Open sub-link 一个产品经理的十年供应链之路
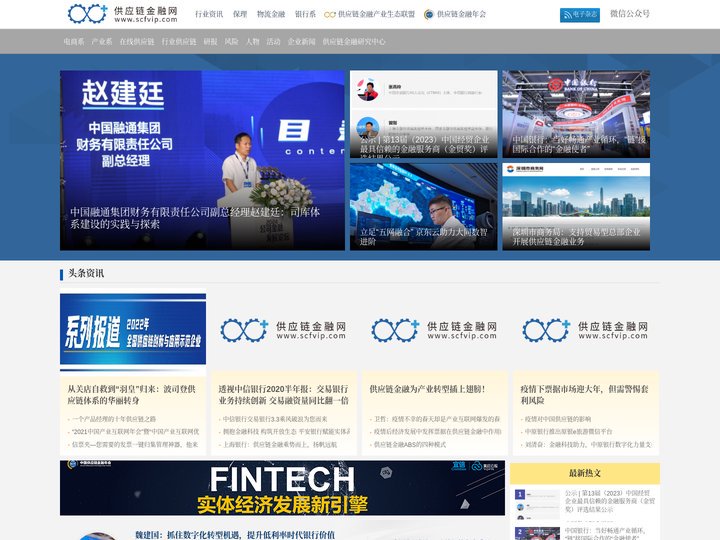 (114, 419)
